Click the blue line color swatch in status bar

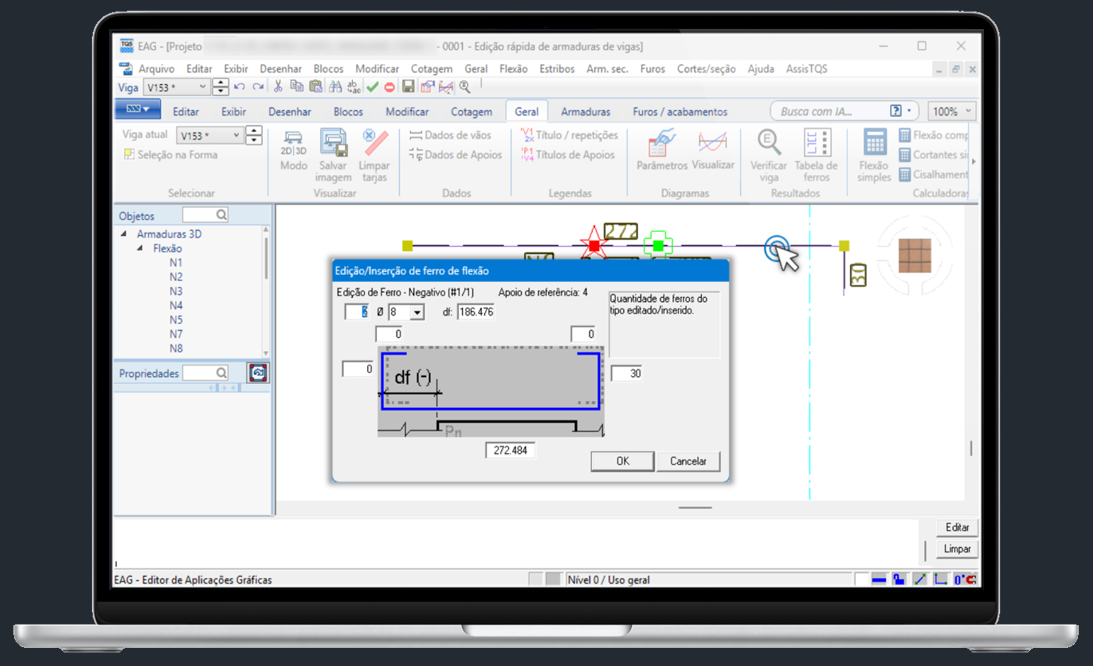879,579
